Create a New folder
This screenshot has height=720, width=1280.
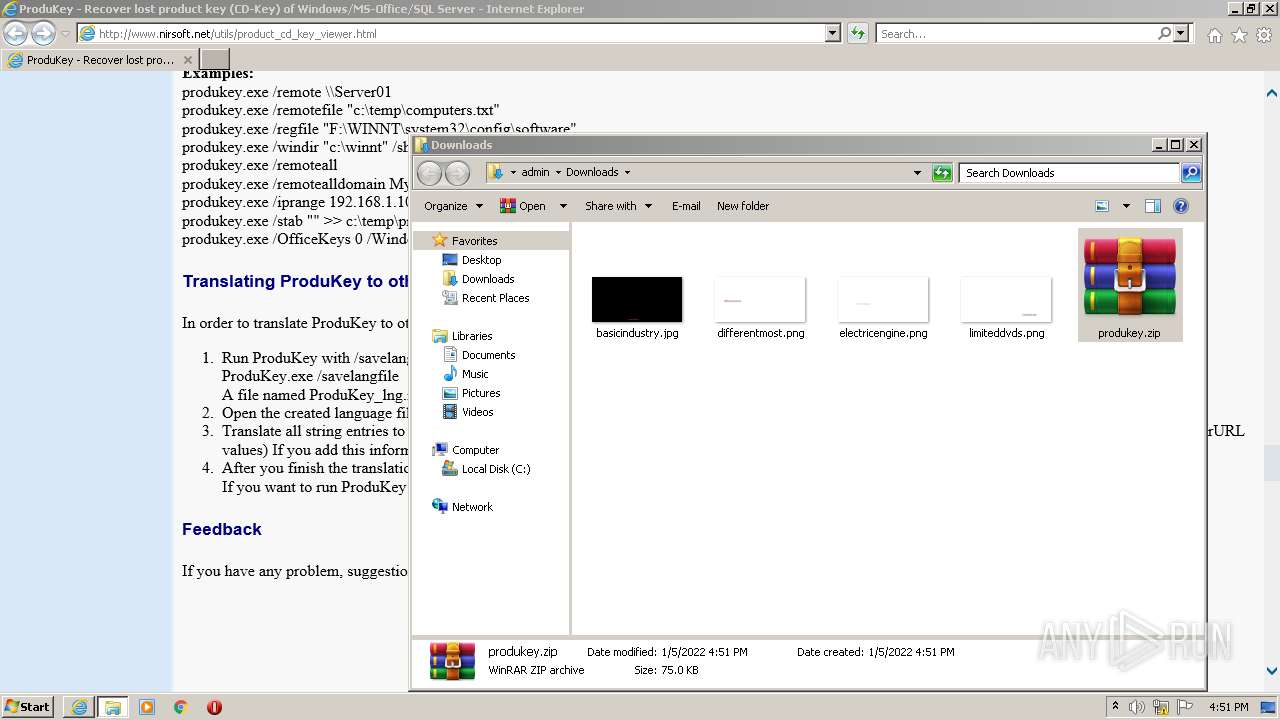tap(743, 206)
